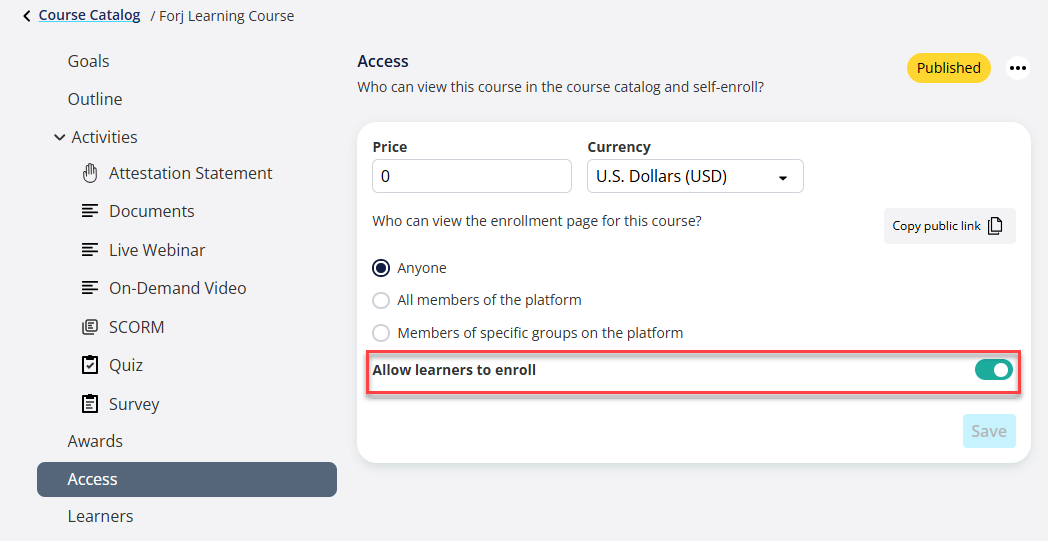The image size is (1048, 541).
Task: Select the Anyone radio option
Action: (x=381, y=268)
